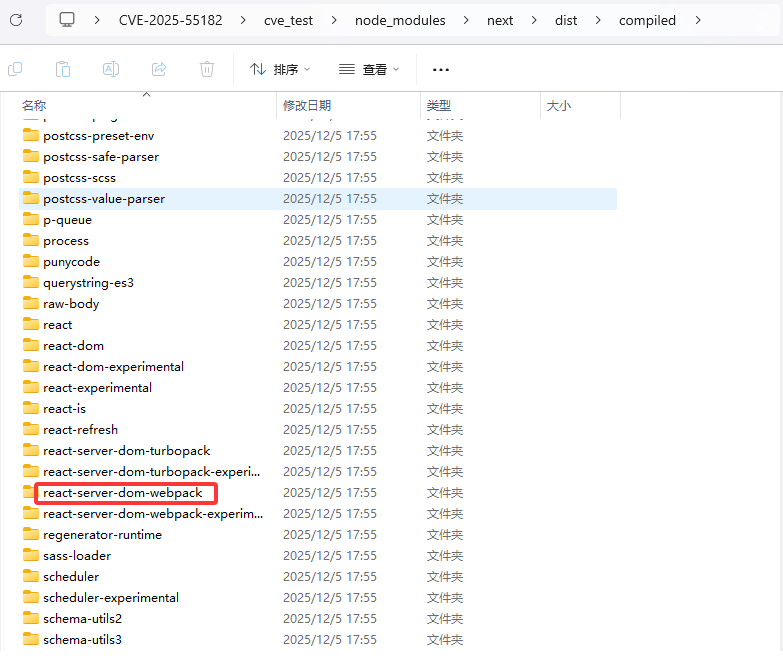Viewport: 783px width, 666px height.
Task: Sort by 修改日期 column header
Action: click(307, 105)
